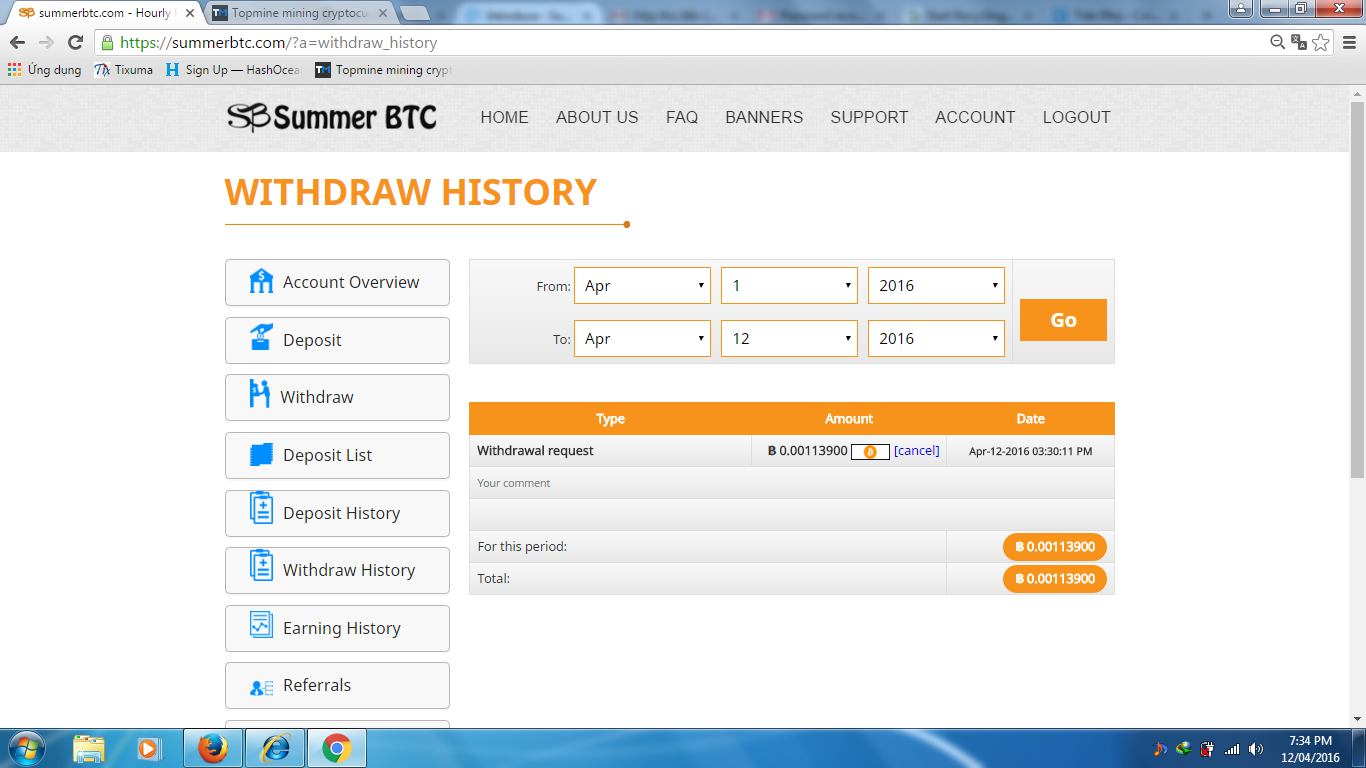Image resolution: width=1366 pixels, height=768 pixels.
Task: Click the Account Overview bank icon
Action: coord(261,281)
